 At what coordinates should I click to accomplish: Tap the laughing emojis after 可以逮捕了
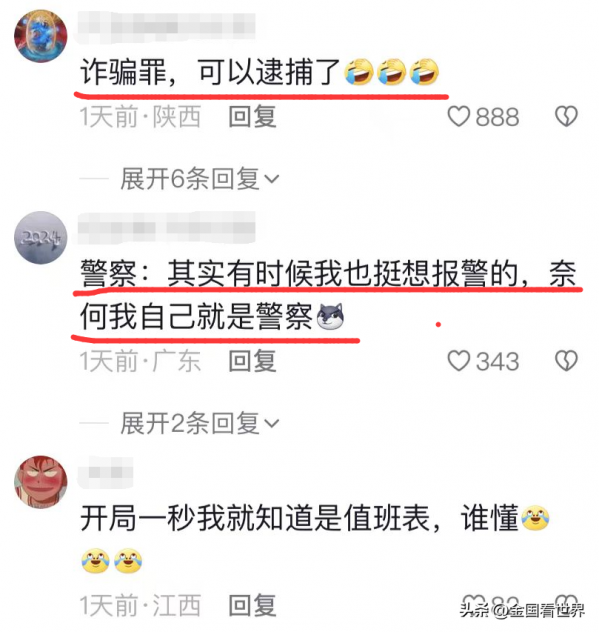pyautogui.click(x=391, y=72)
